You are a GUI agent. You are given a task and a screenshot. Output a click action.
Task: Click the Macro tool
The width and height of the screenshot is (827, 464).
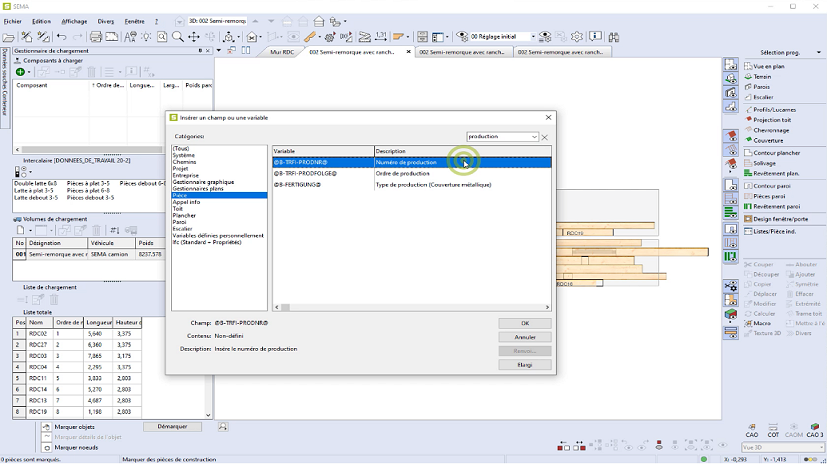point(762,323)
